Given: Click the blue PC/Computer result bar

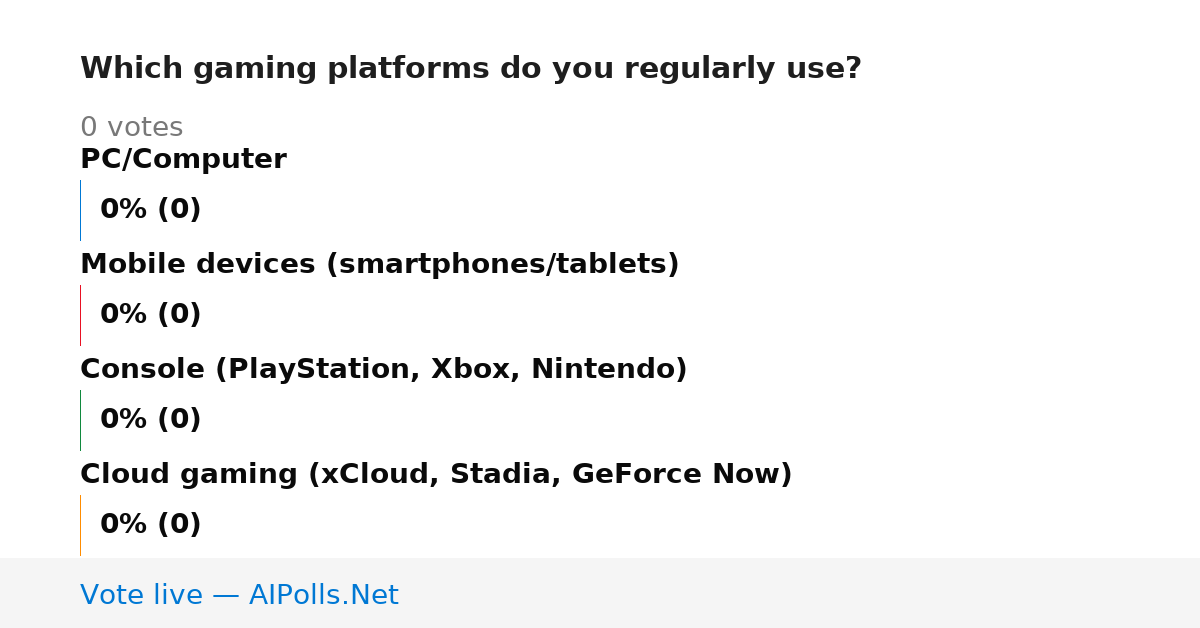Looking at the screenshot, I should coord(80,210).
